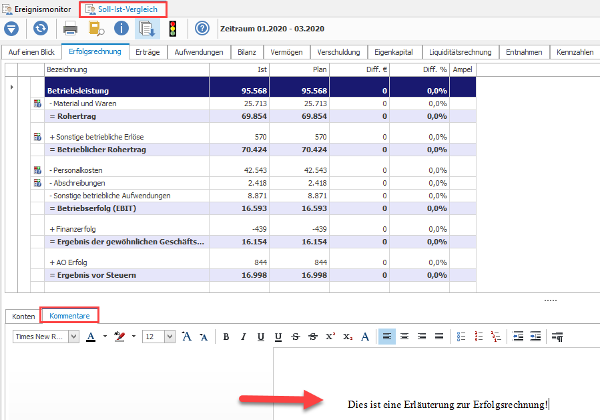Refresh data with the circular arrows icon

41,29
